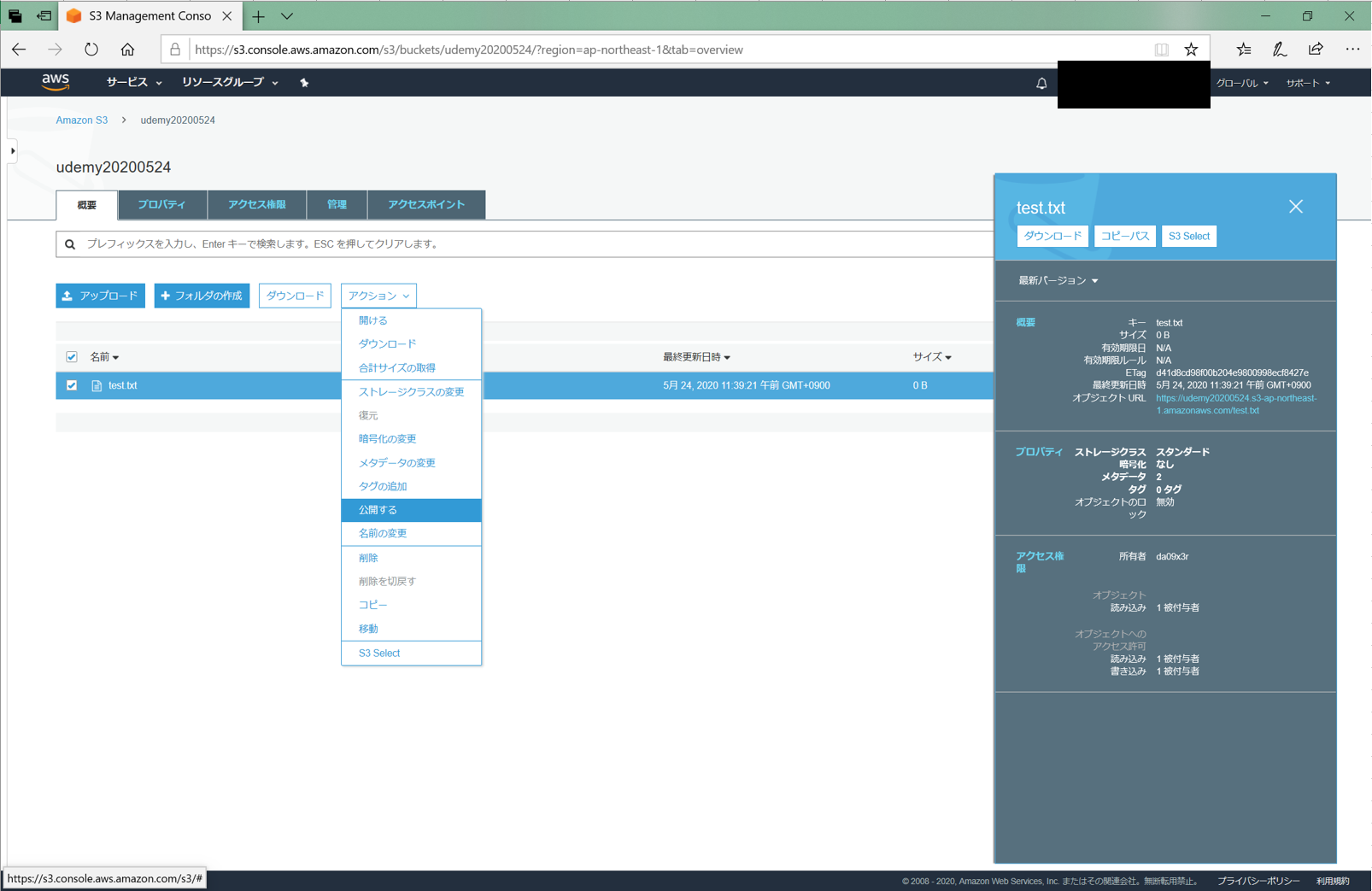Open the favorites hub icon

point(1244,50)
